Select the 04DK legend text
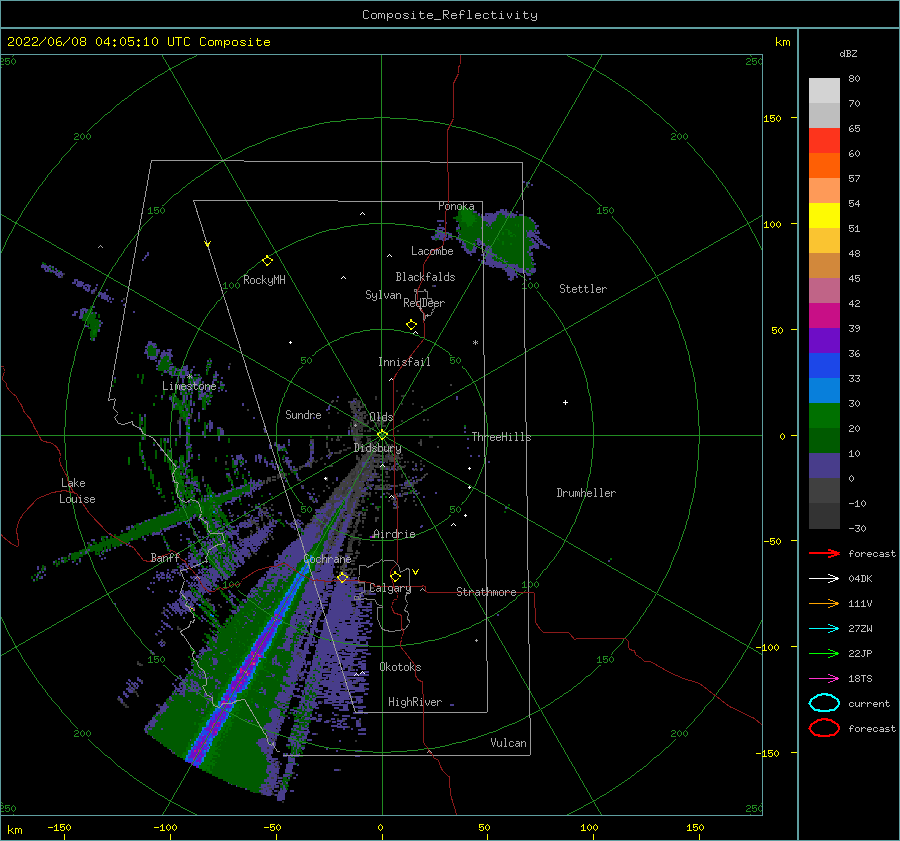The height and width of the screenshot is (841, 900). (x=860, y=579)
